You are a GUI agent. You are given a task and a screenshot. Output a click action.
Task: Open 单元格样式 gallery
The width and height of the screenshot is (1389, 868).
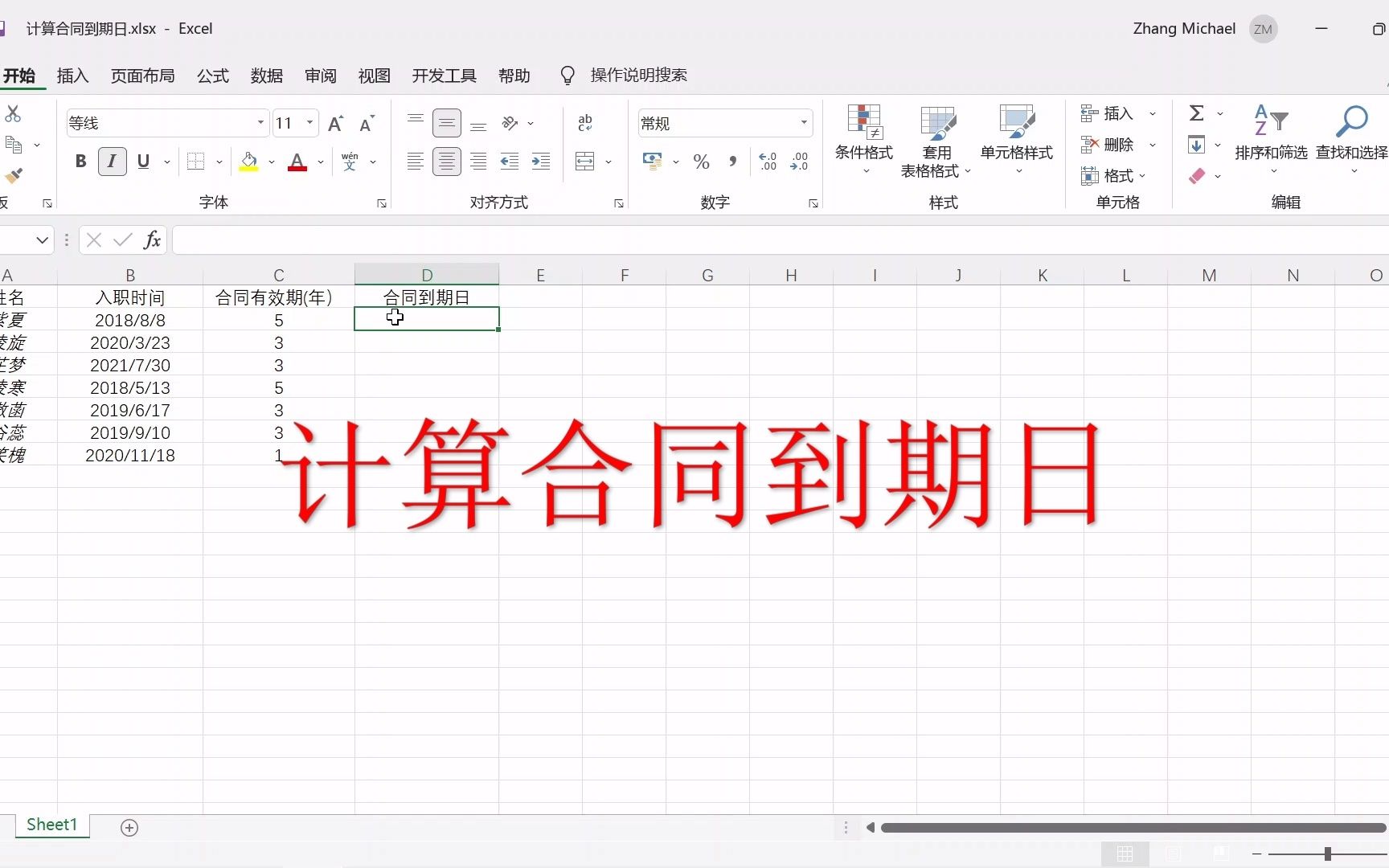1016,138
